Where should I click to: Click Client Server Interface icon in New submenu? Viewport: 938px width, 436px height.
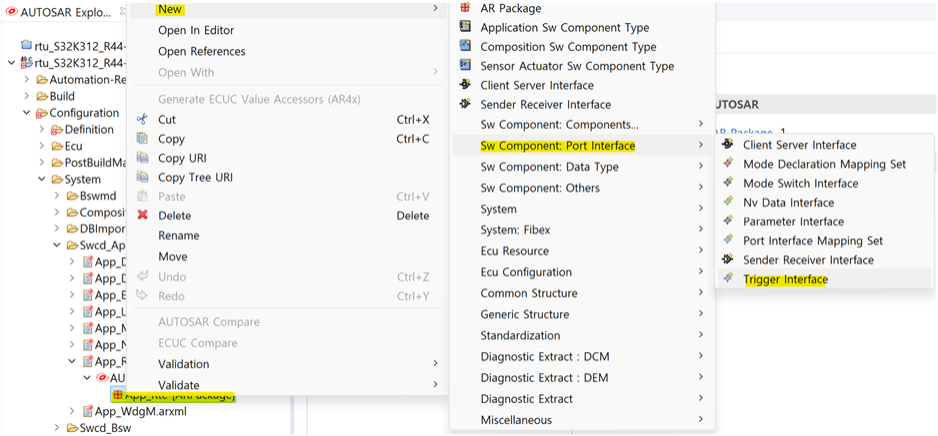click(465, 85)
